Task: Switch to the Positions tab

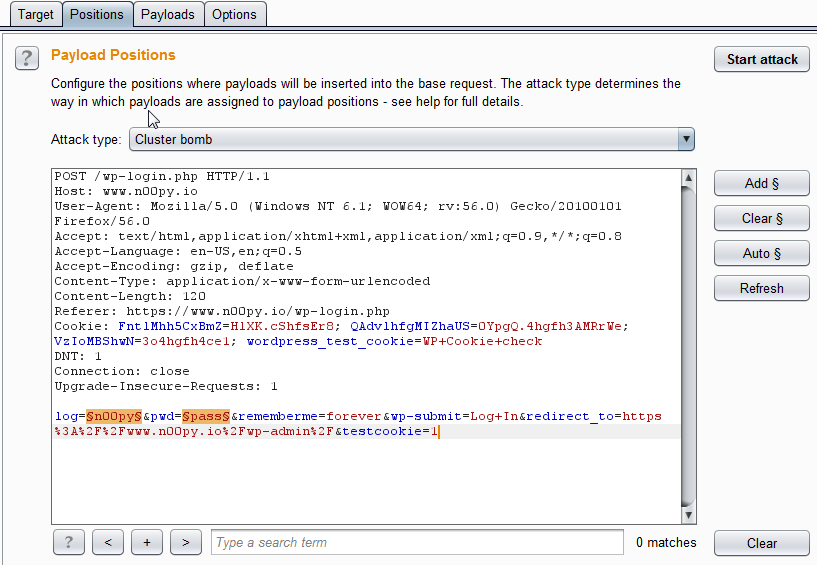Action: (97, 14)
